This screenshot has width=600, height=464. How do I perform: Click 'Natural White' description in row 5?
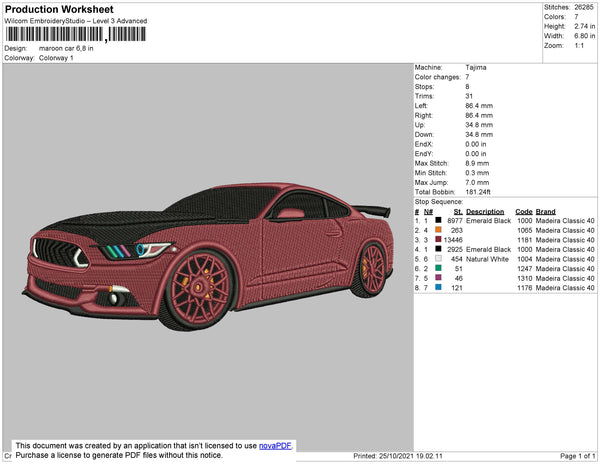pos(487,259)
